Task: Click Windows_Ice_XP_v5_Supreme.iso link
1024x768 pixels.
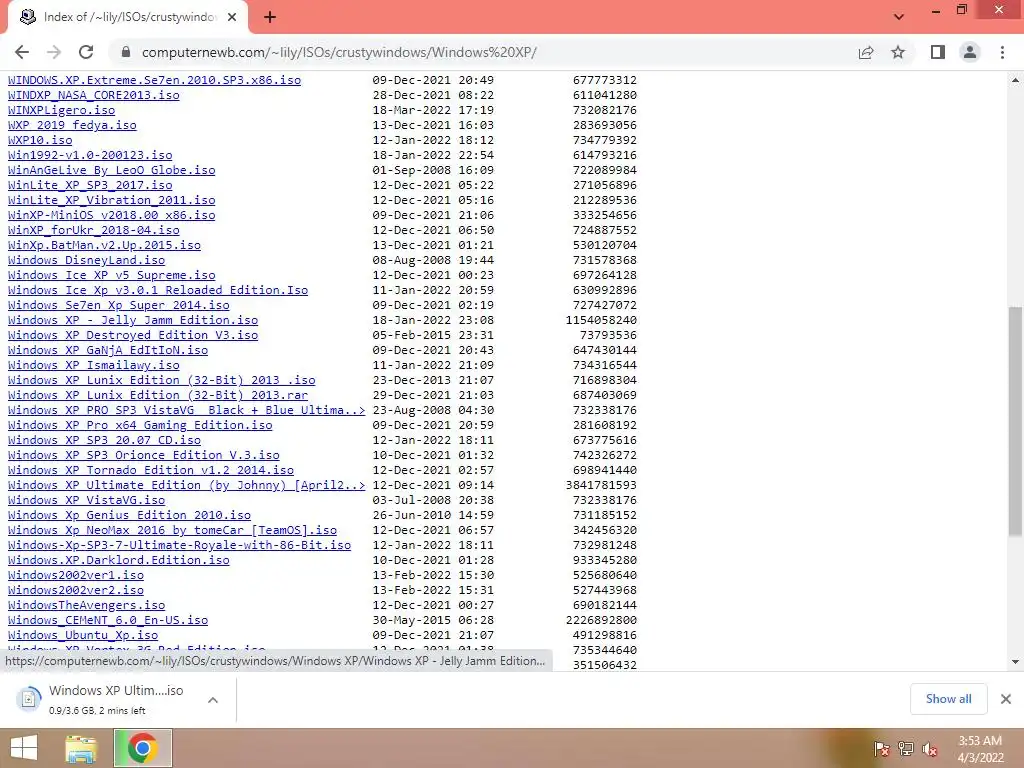Action: tap(111, 275)
